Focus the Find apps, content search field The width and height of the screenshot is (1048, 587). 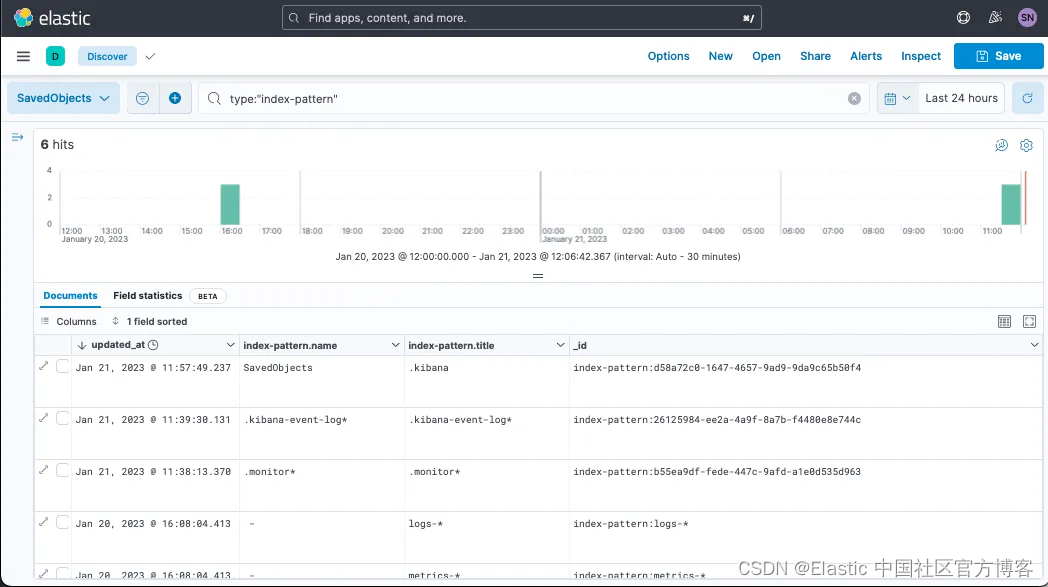pos(521,18)
